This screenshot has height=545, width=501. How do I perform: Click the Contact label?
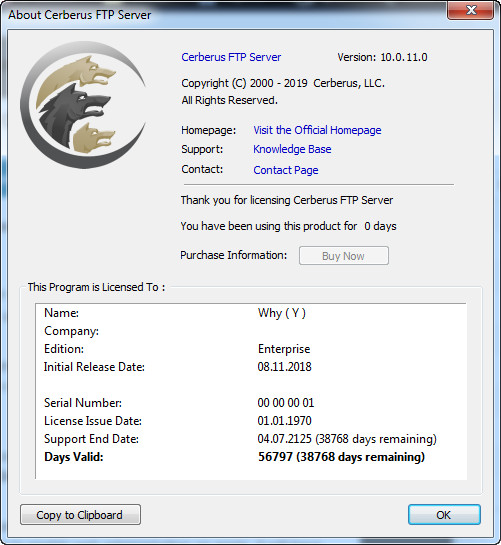pyautogui.click(x=202, y=169)
